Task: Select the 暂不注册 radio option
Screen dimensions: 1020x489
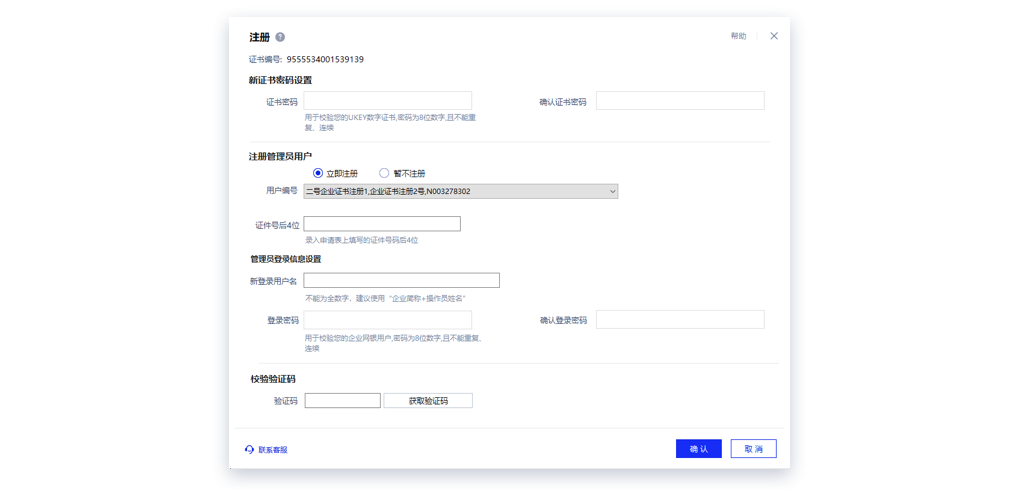Action: click(x=384, y=173)
